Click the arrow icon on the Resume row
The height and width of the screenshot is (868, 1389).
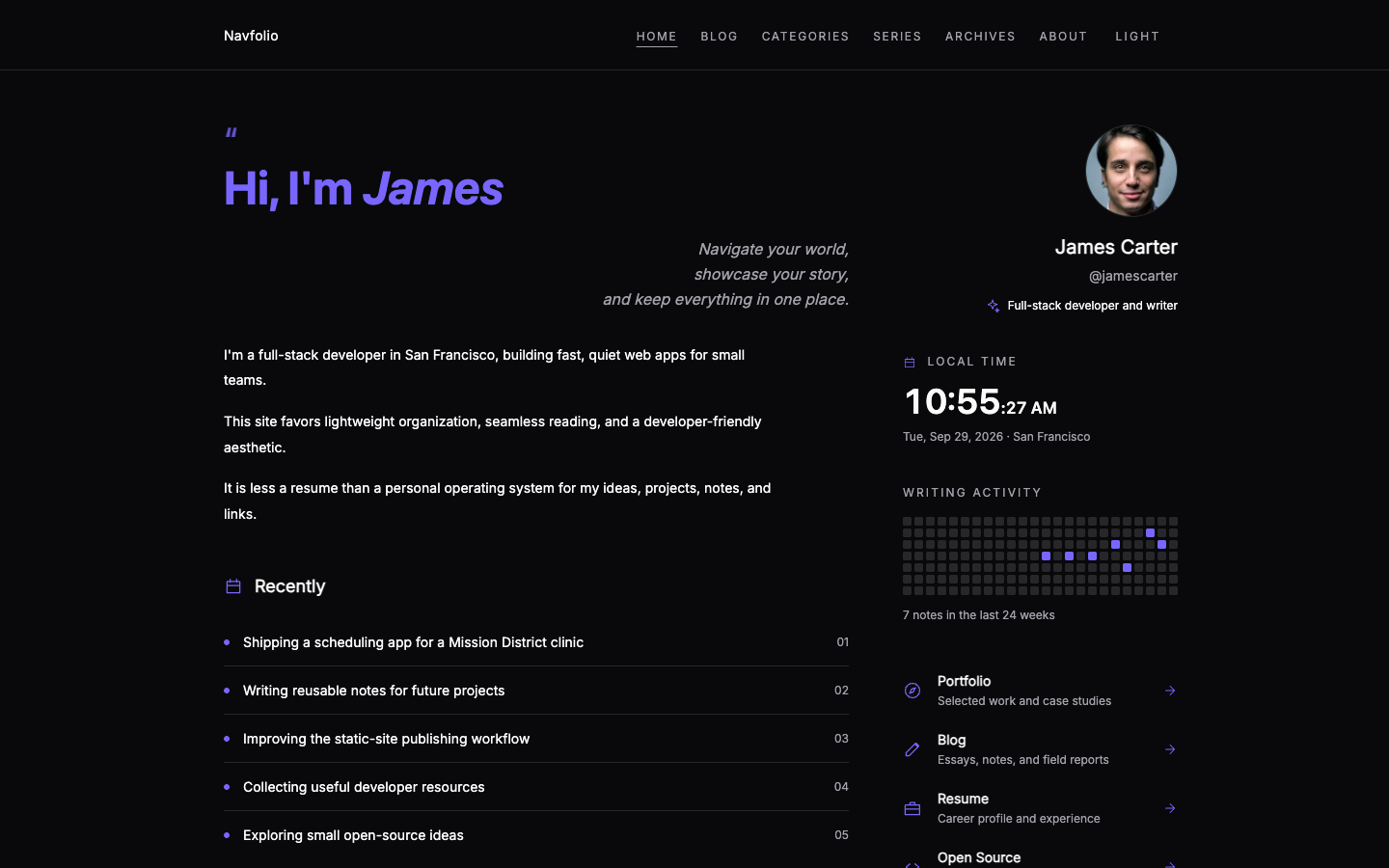pyautogui.click(x=1170, y=808)
